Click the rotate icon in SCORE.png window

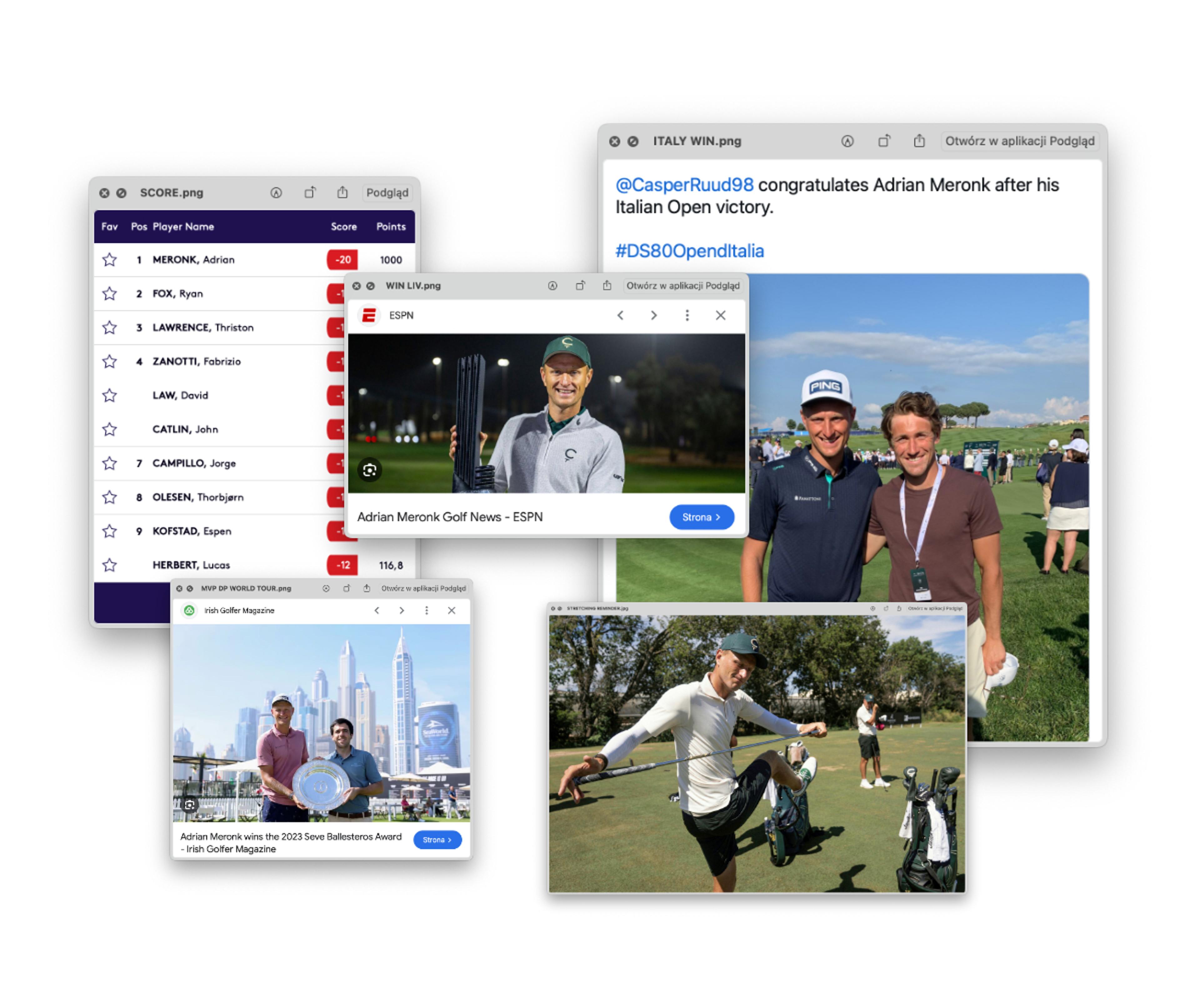coord(310,192)
